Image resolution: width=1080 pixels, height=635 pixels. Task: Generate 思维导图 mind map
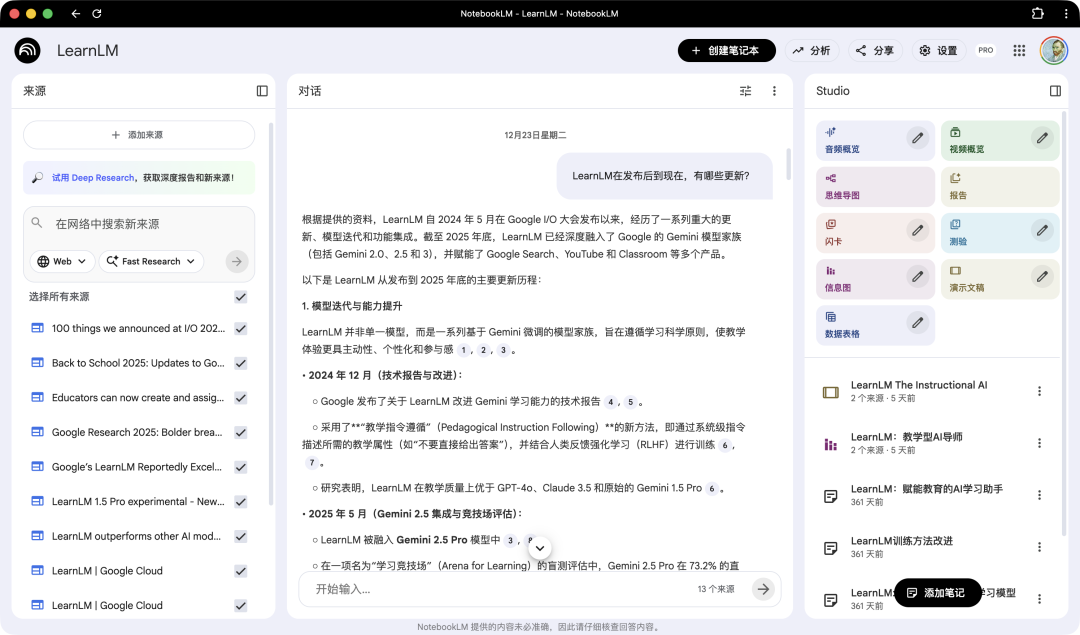tap(875, 187)
